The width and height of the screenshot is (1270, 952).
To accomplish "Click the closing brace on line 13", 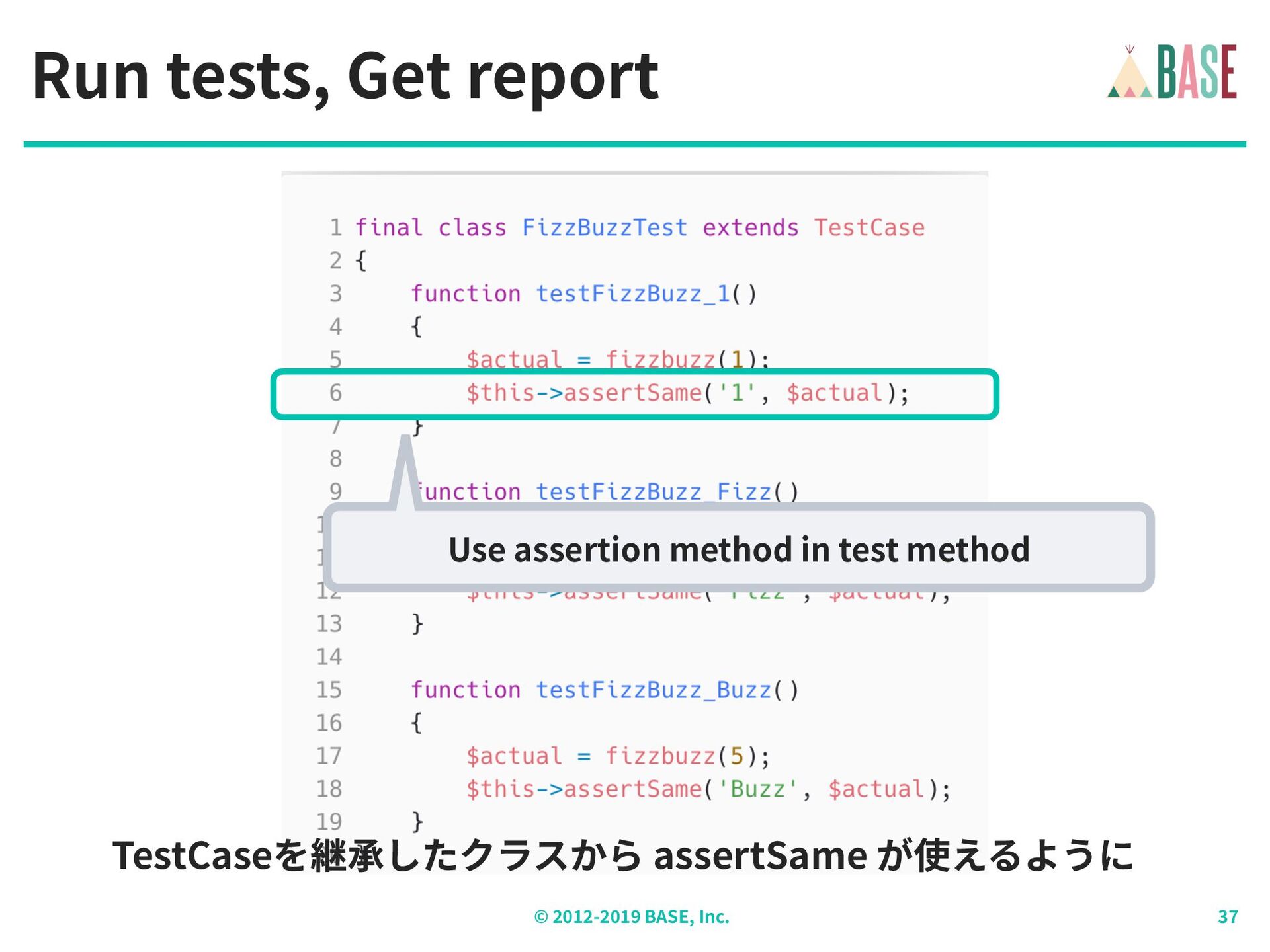I will 417,624.
